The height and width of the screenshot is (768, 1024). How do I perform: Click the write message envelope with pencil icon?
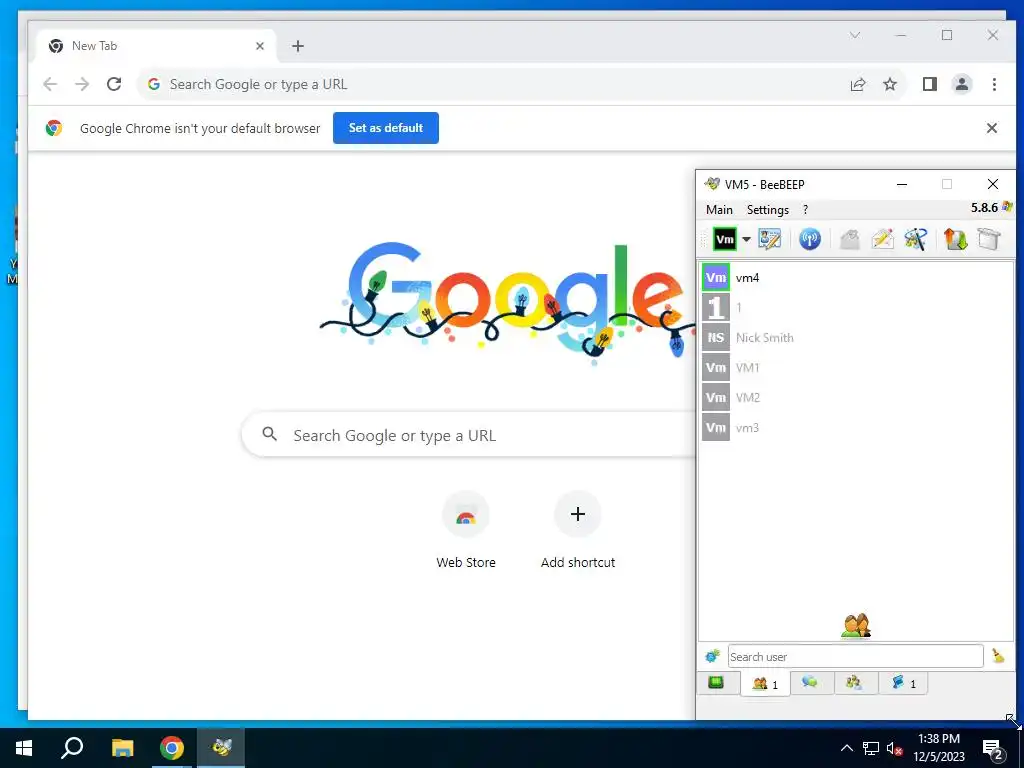click(x=882, y=240)
